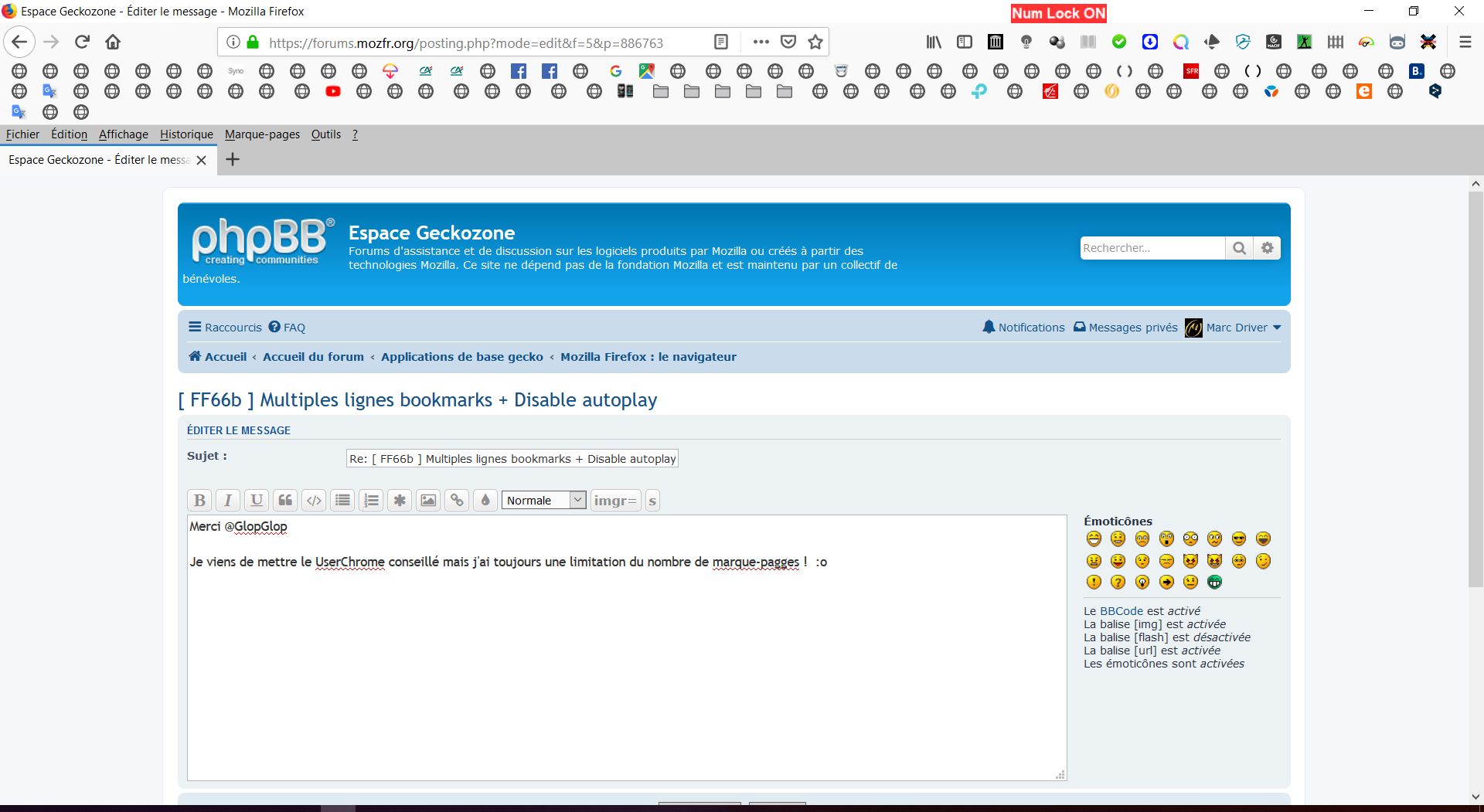Screen dimensions: 1484x812
Task: Click inside the message text area
Action: click(627, 647)
